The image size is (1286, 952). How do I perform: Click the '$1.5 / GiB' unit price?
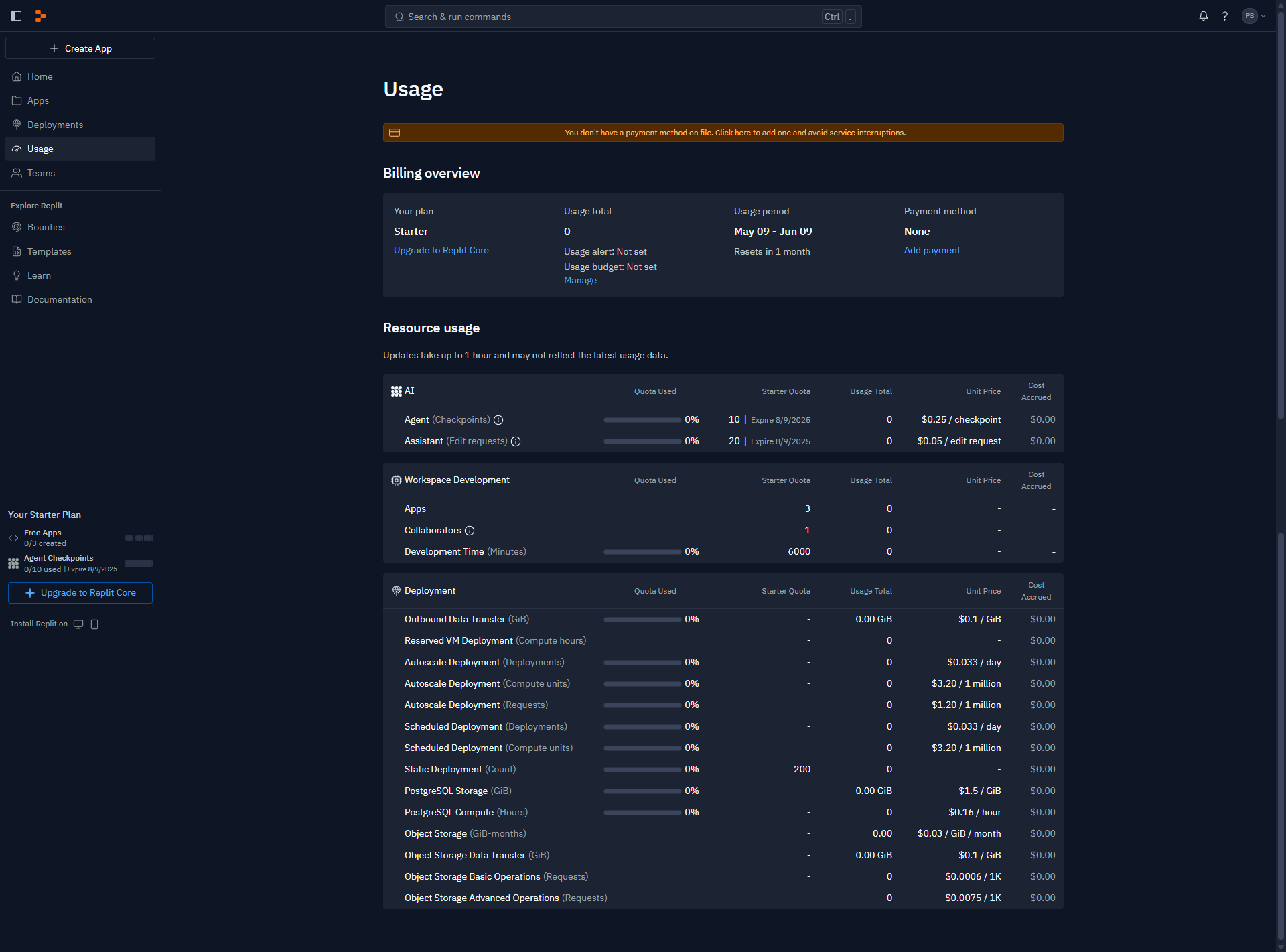coord(980,791)
